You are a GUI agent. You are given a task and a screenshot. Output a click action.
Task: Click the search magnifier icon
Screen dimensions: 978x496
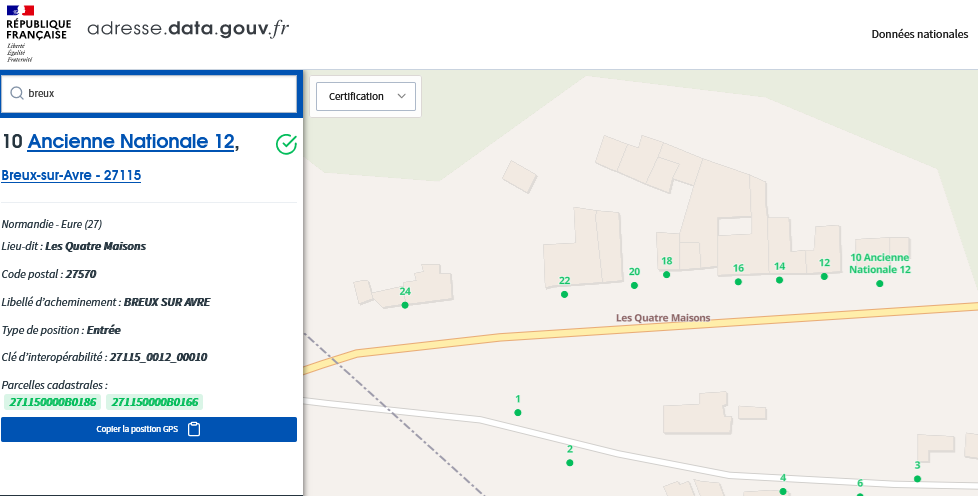tap(17, 94)
